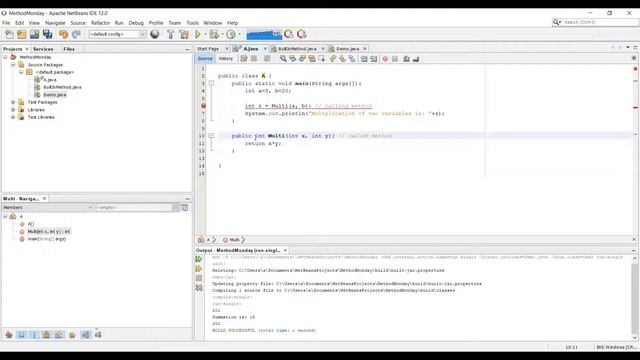
Task: Click the breakpoint error glyph on line 6
Action: click(x=203, y=106)
